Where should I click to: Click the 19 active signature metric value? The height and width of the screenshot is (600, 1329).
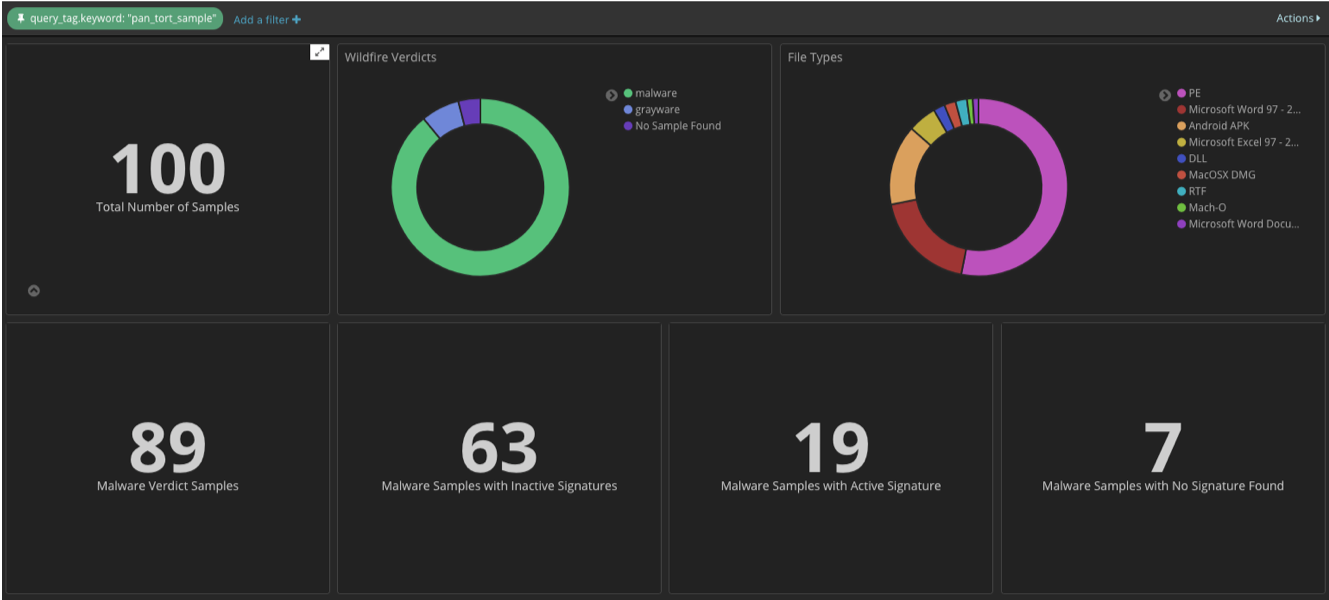(831, 448)
